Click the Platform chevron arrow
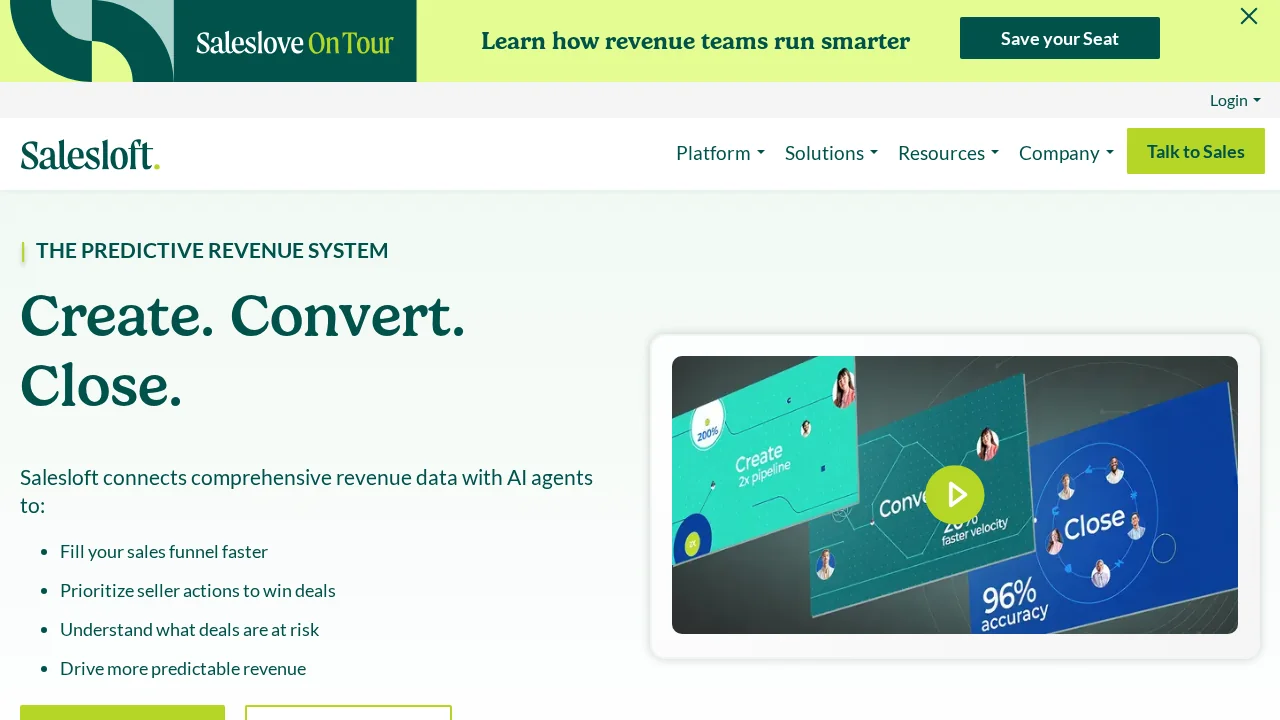 [x=760, y=153]
